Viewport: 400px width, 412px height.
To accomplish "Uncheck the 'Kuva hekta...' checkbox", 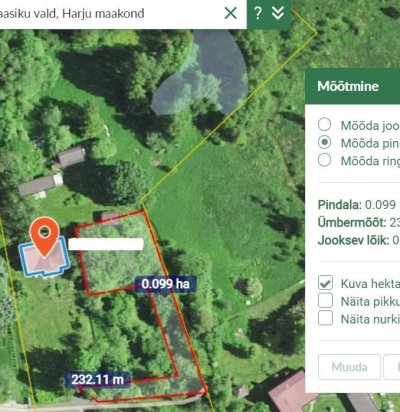I will coord(325,283).
